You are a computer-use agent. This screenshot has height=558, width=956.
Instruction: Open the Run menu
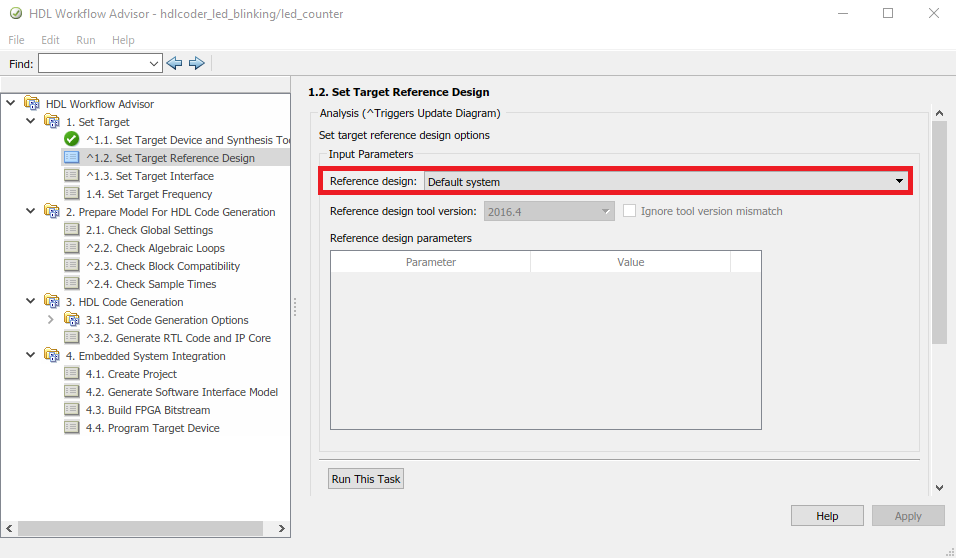(85, 40)
